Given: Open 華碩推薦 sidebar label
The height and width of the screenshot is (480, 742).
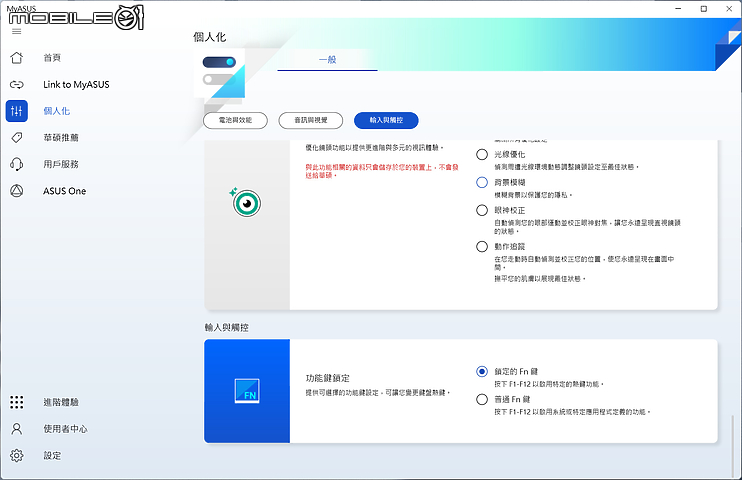Looking at the screenshot, I should click(61, 138).
